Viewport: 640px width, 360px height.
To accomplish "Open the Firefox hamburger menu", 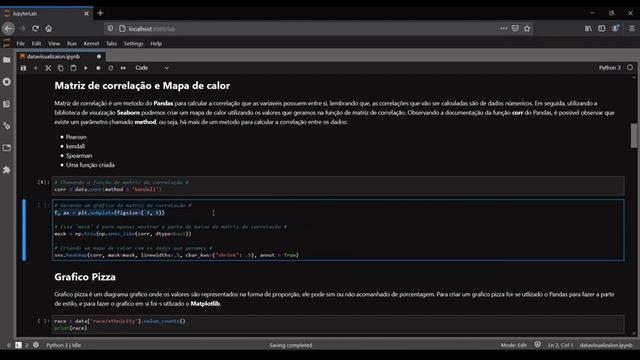I will (x=631, y=29).
